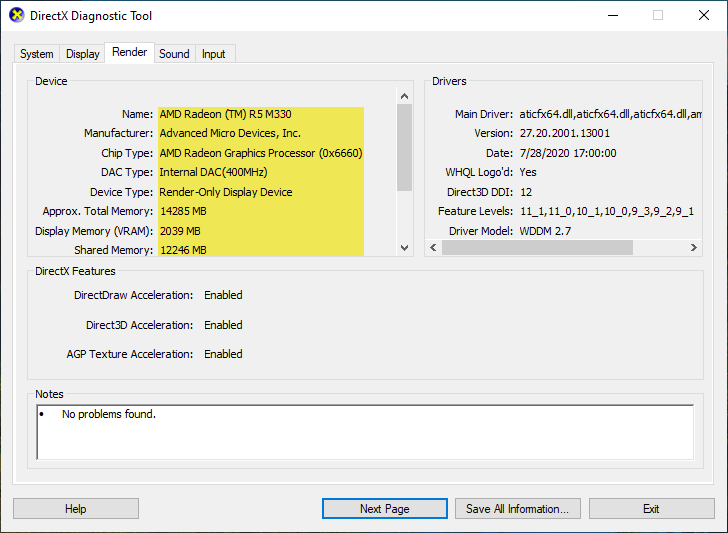The image size is (728, 533).
Task: Close the DirectX Diagnostic Tool window
Action: pos(704,15)
